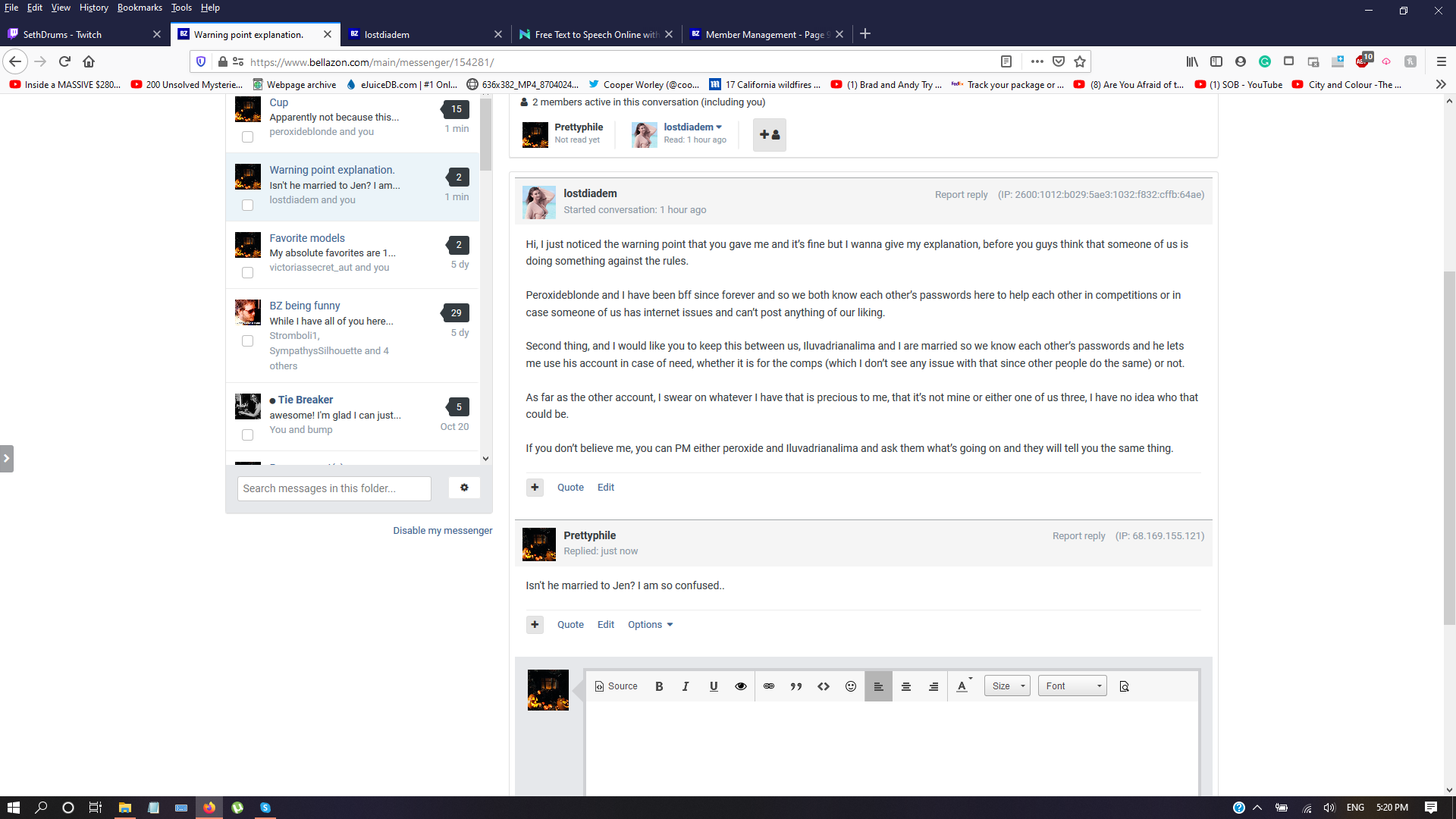The width and height of the screenshot is (1456, 819).
Task: Expand the Font dropdown
Action: (1072, 686)
